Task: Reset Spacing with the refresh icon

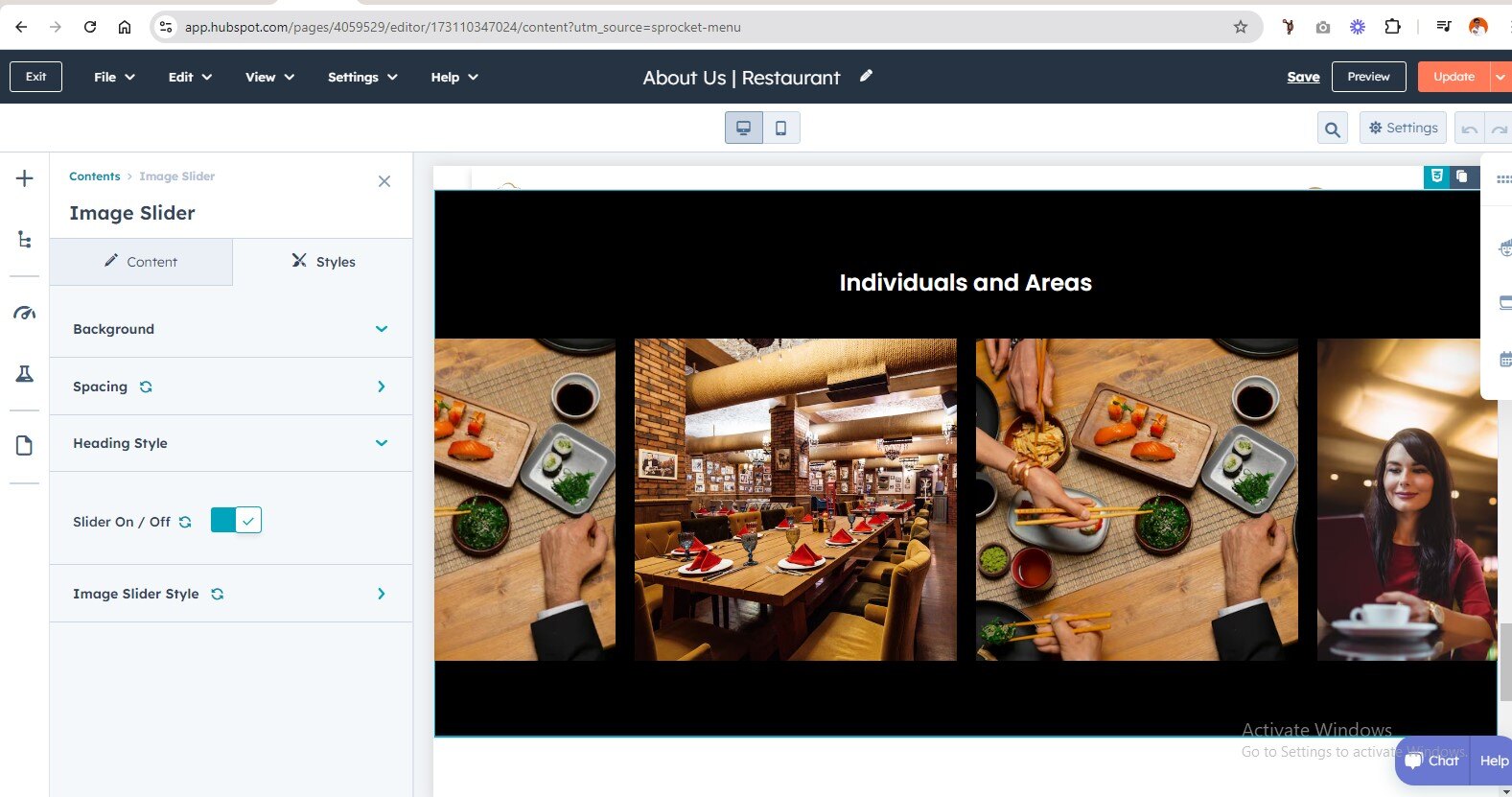Action: coord(146,387)
